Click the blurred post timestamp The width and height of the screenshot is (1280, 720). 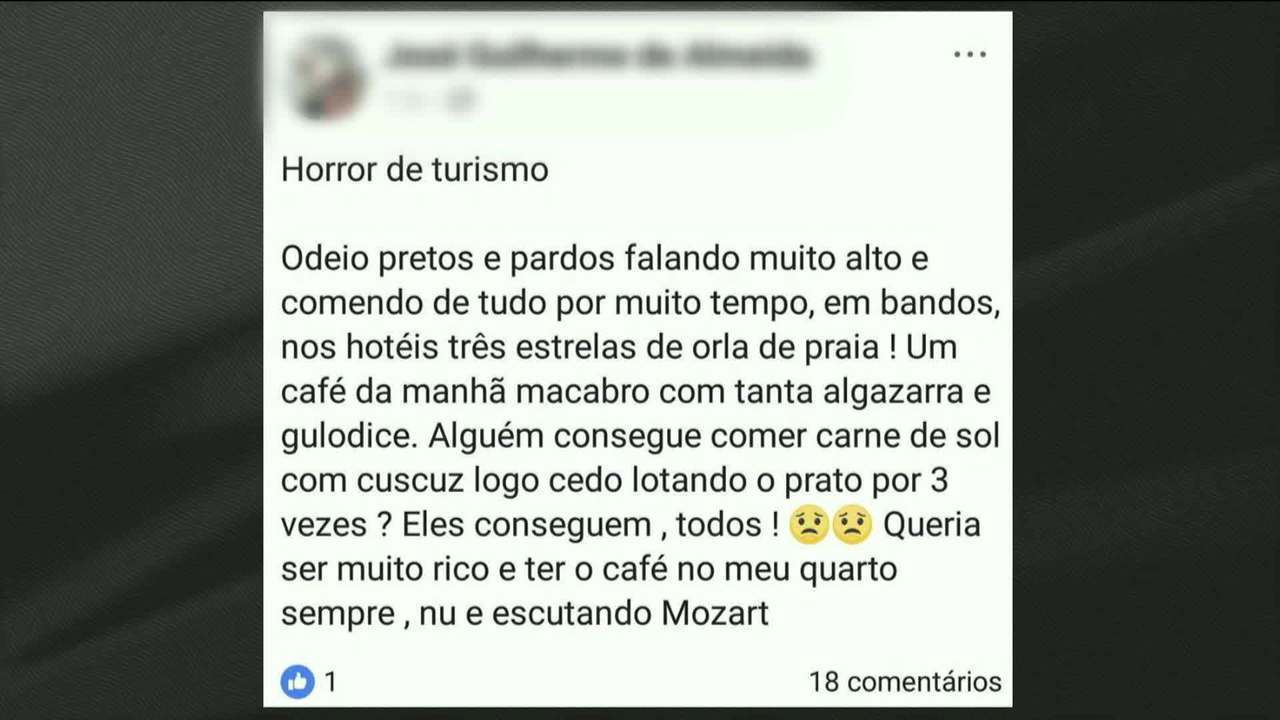coord(405,99)
